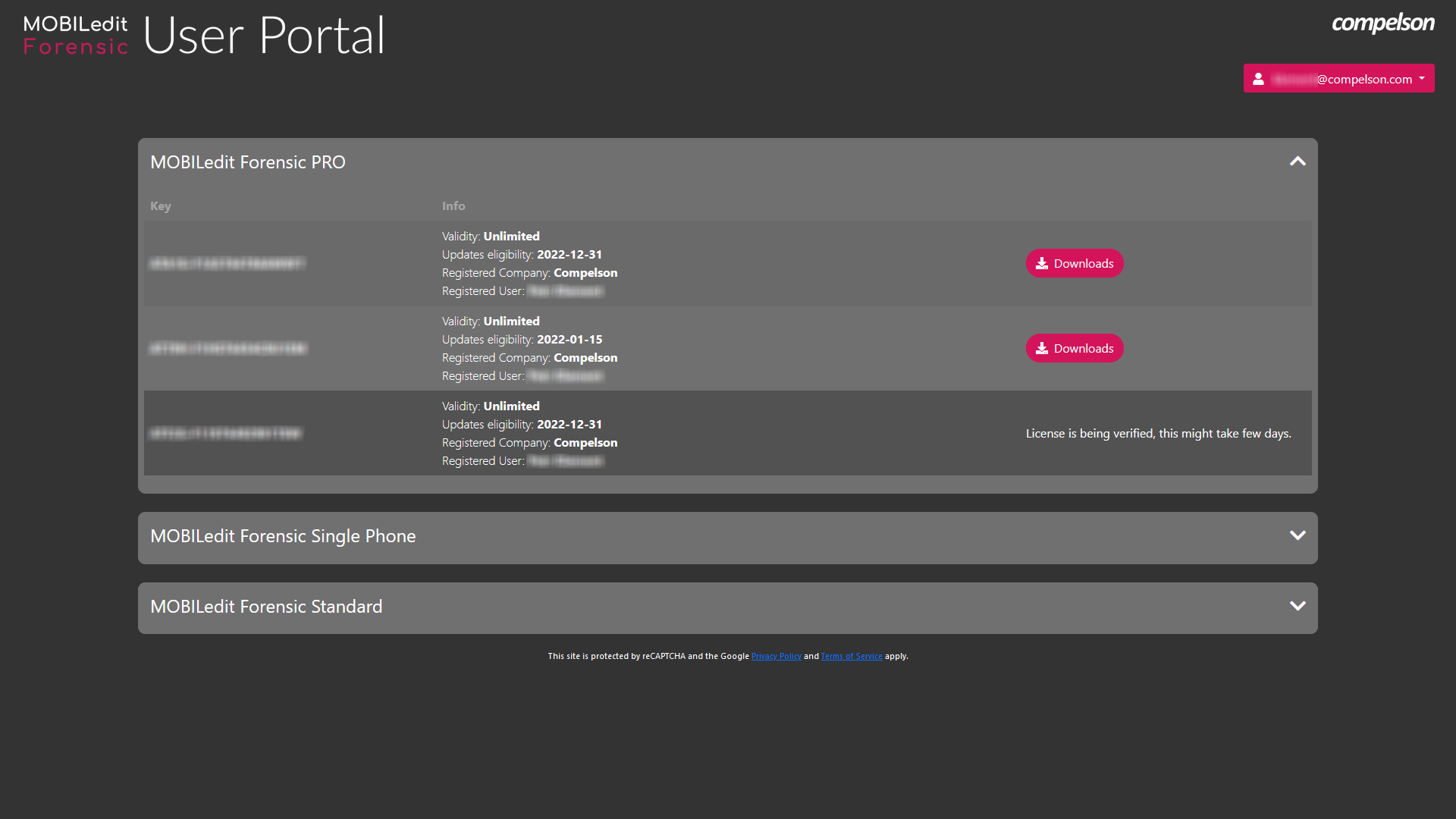Click the download icon on the second Downloads button
Viewport: 1456px width, 819px height.
click(1040, 348)
